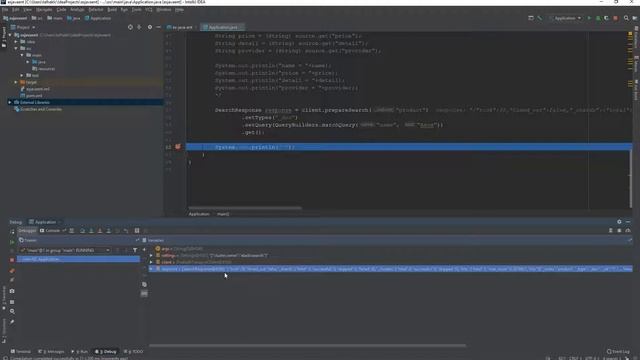This screenshot has height=360, width=640.
Task: Click the Step Into icon in debugger toolbar
Action: 91,231
